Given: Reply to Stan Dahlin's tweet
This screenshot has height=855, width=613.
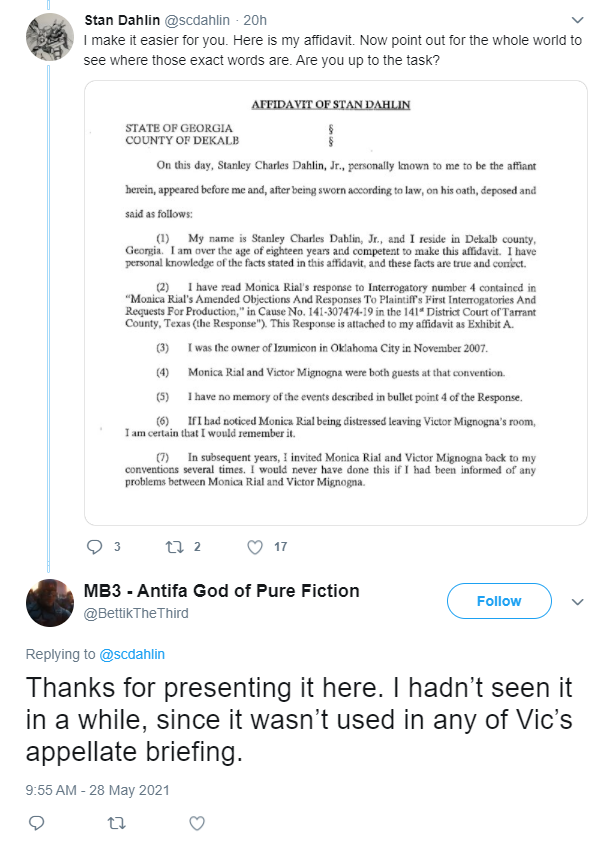Looking at the screenshot, I should coord(95,546).
